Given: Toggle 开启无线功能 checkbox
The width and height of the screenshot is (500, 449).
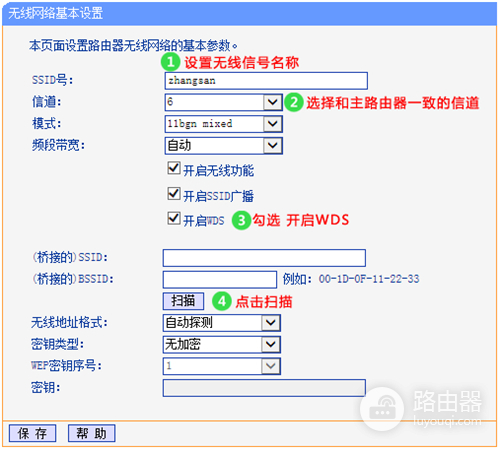Looking at the screenshot, I should 174,168.
